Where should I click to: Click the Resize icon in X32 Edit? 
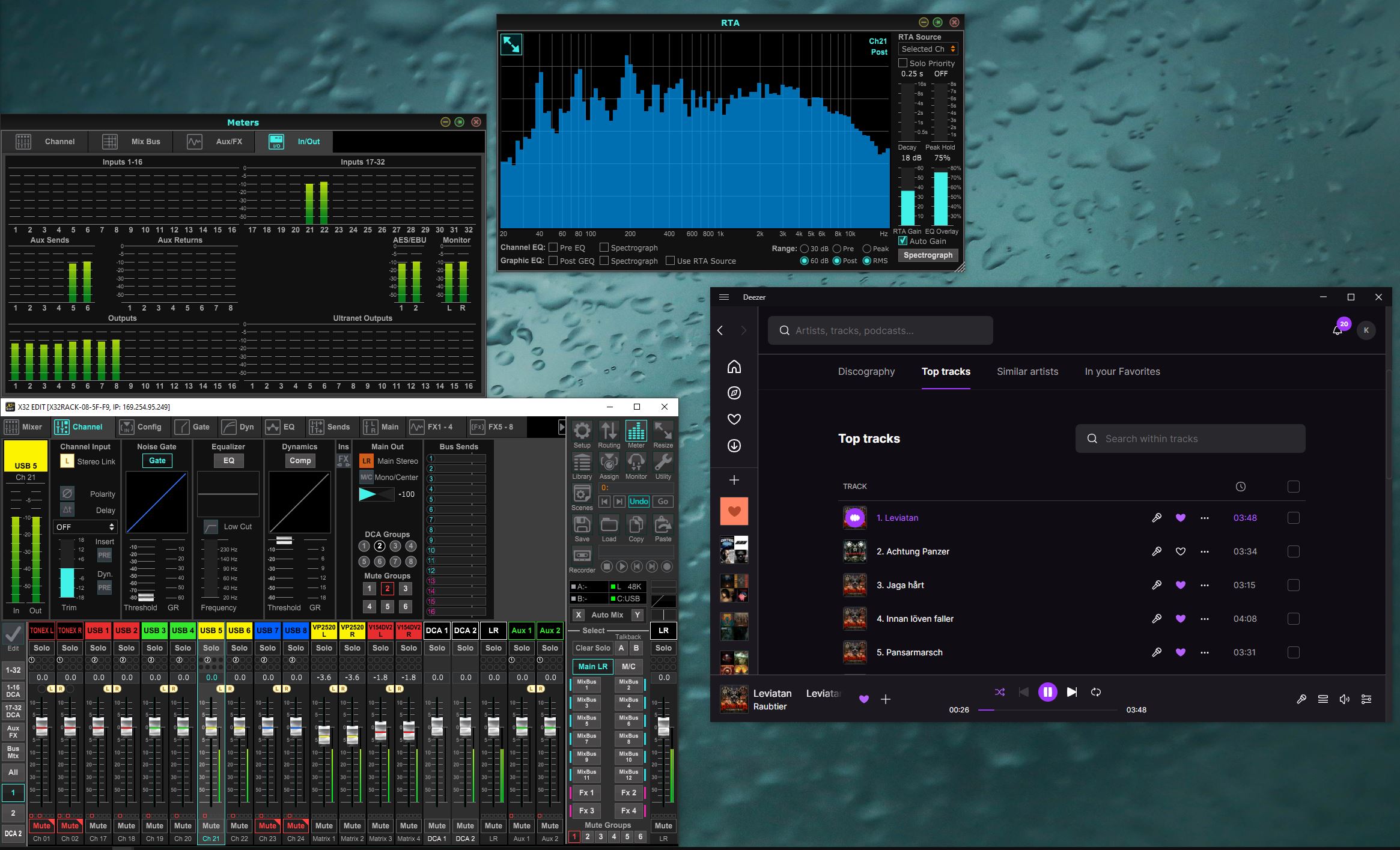click(x=663, y=431)
